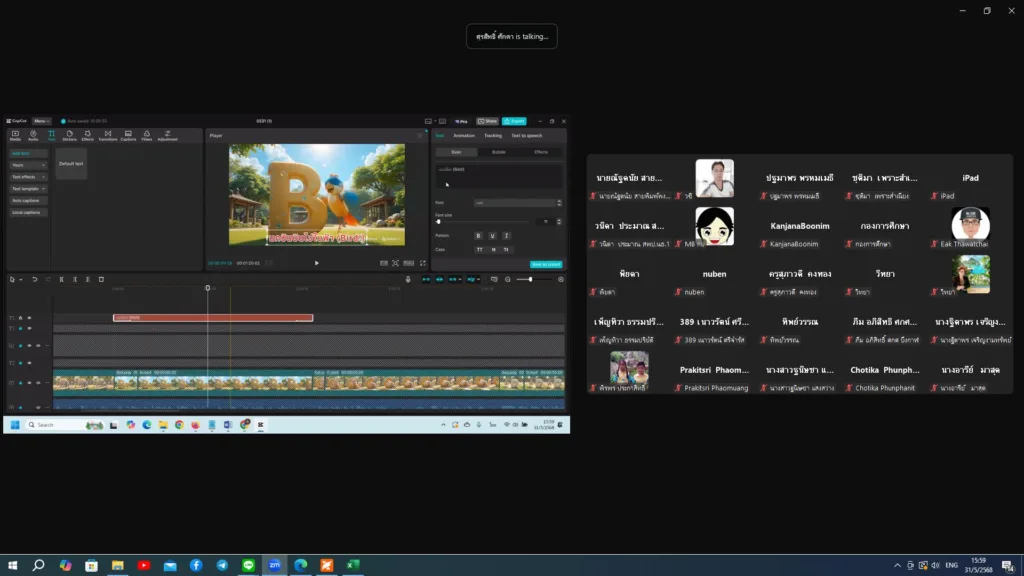This screenshot has width=1024, height=576.
Task: Switch to the Animation tab
Action: pyautogui.click(x=464, y=135)
